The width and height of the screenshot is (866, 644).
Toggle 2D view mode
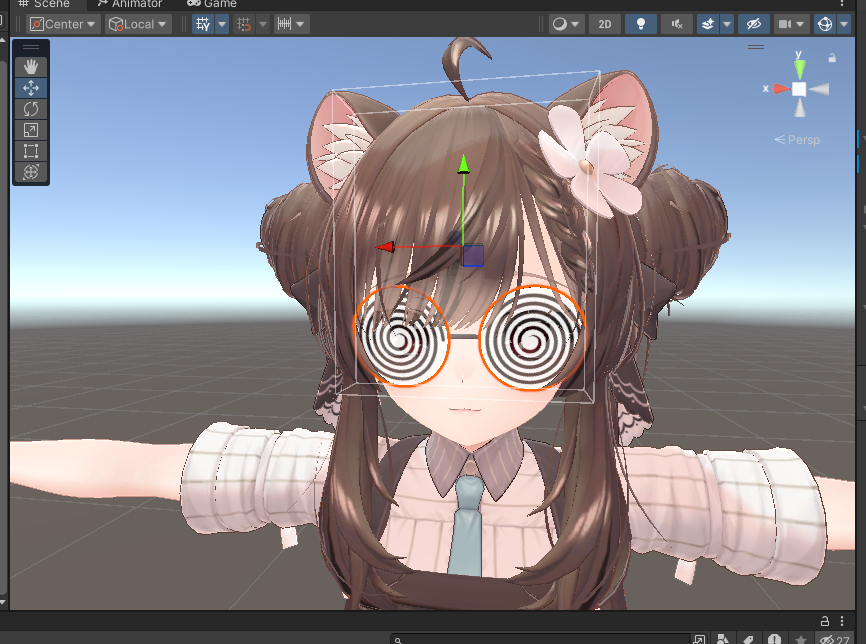(605, 24)
